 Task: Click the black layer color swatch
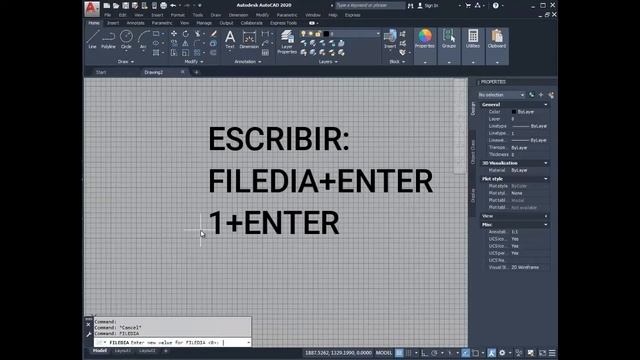click(326, 34)
